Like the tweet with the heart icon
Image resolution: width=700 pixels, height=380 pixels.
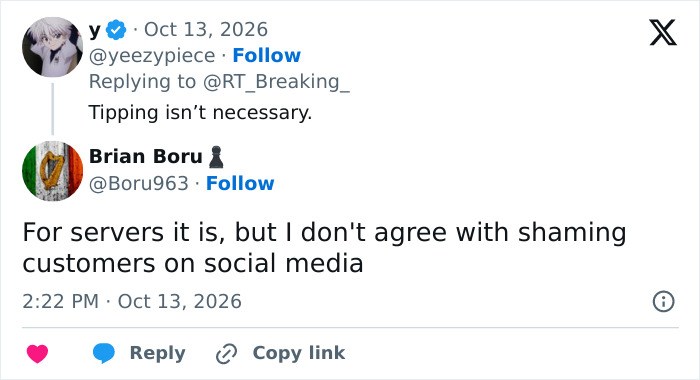[x=38, y=354]
